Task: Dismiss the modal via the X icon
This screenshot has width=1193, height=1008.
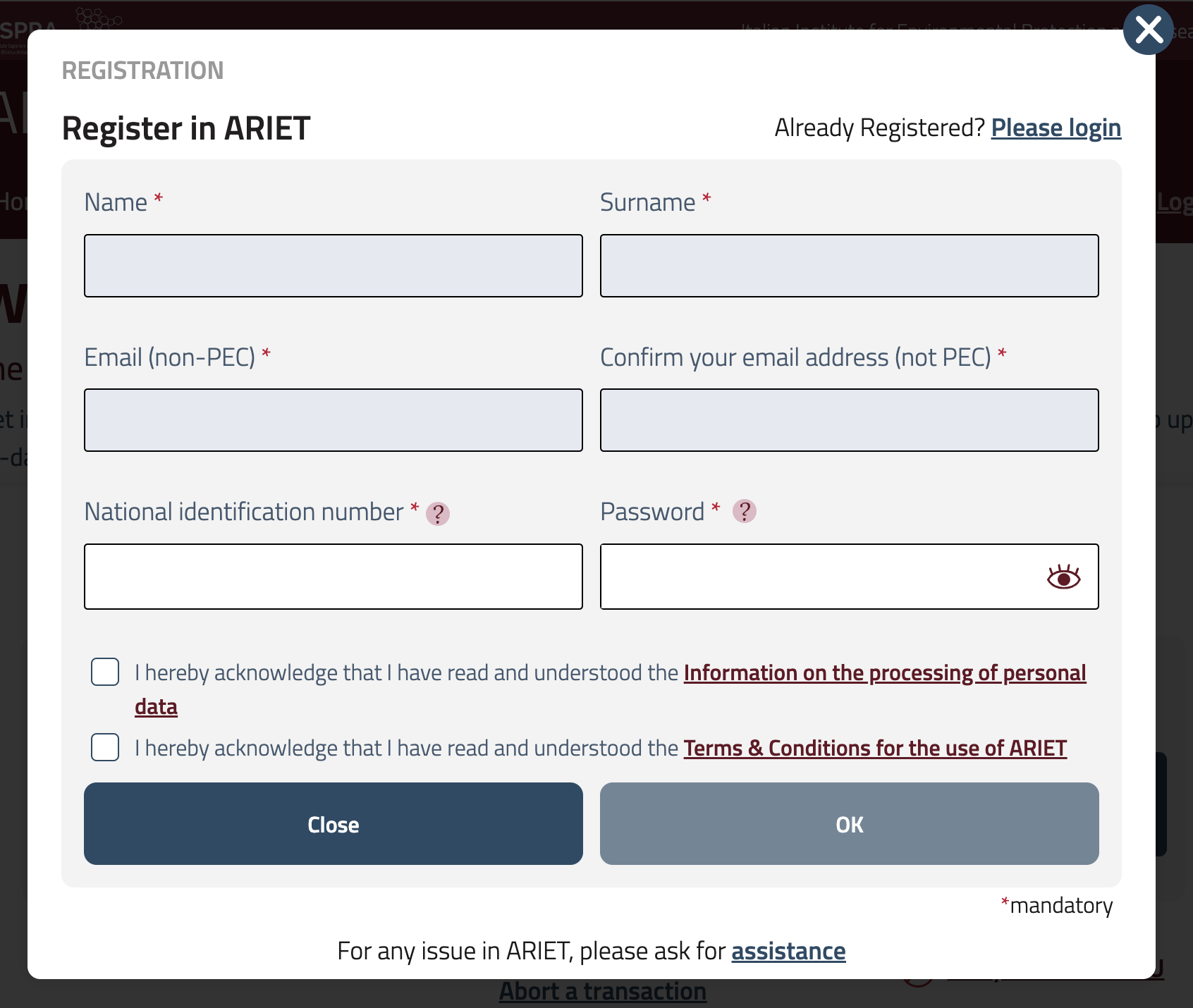Action: [1149, 30]
